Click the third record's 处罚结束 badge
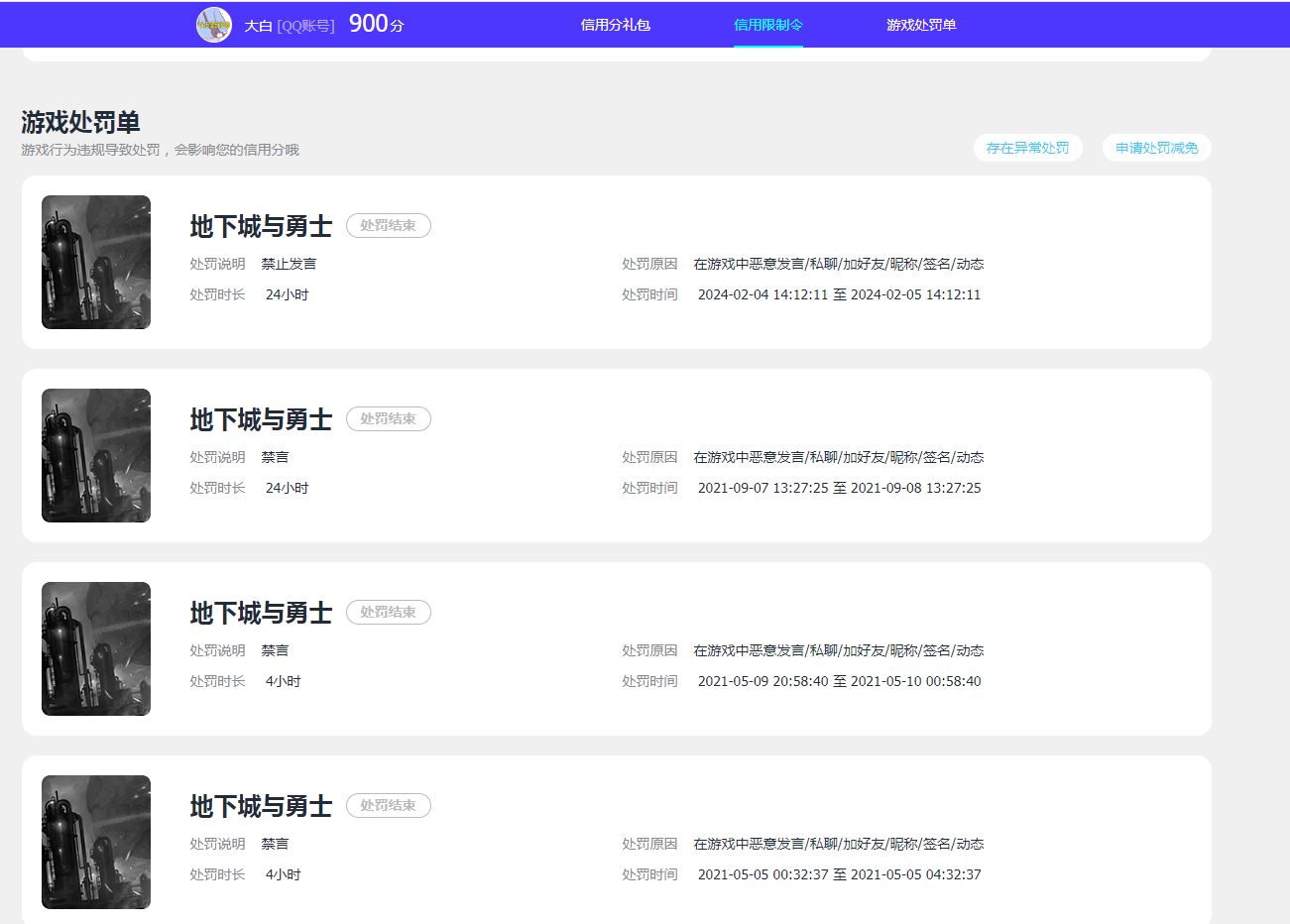 click(x=388, y=612)
